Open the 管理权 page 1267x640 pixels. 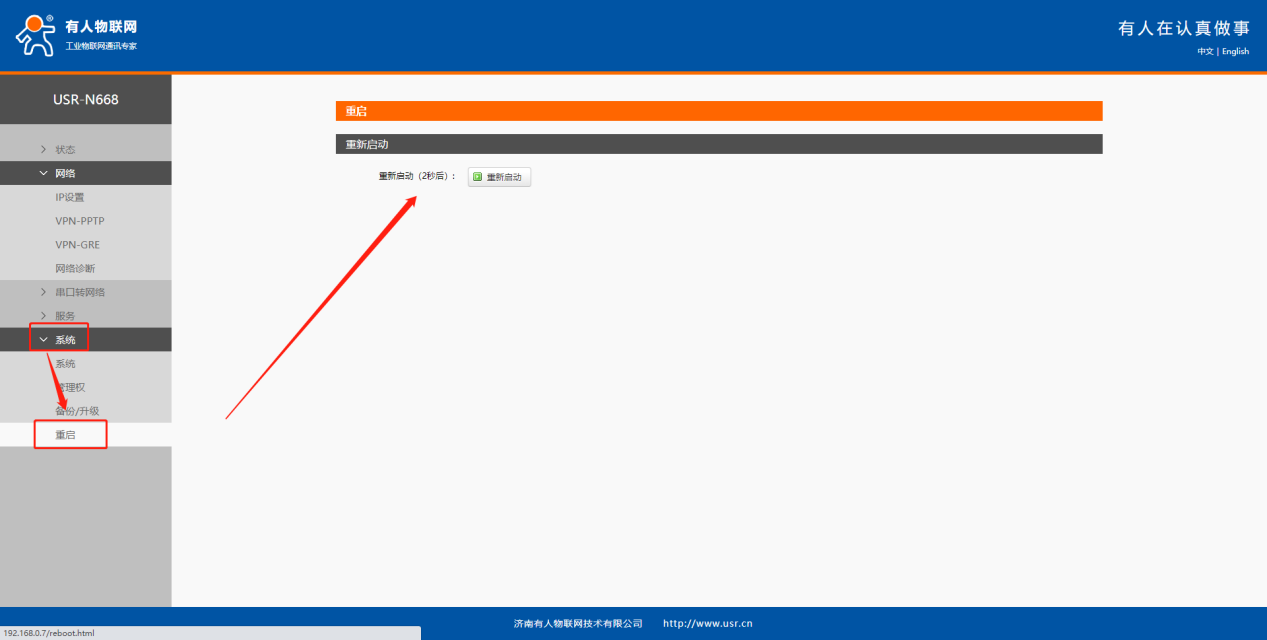pos(68,387)
